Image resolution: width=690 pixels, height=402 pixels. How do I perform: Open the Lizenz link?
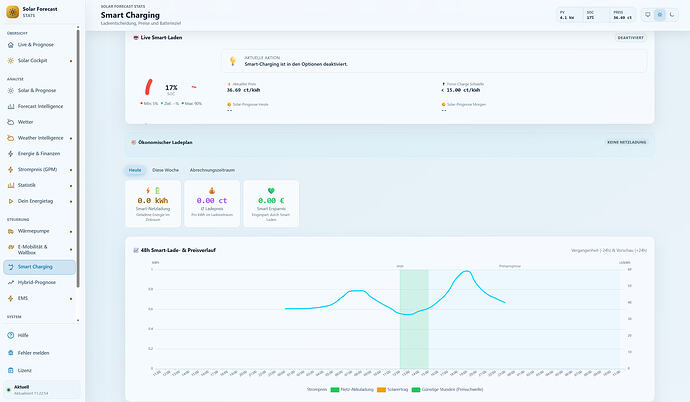[x=25, y=370]
